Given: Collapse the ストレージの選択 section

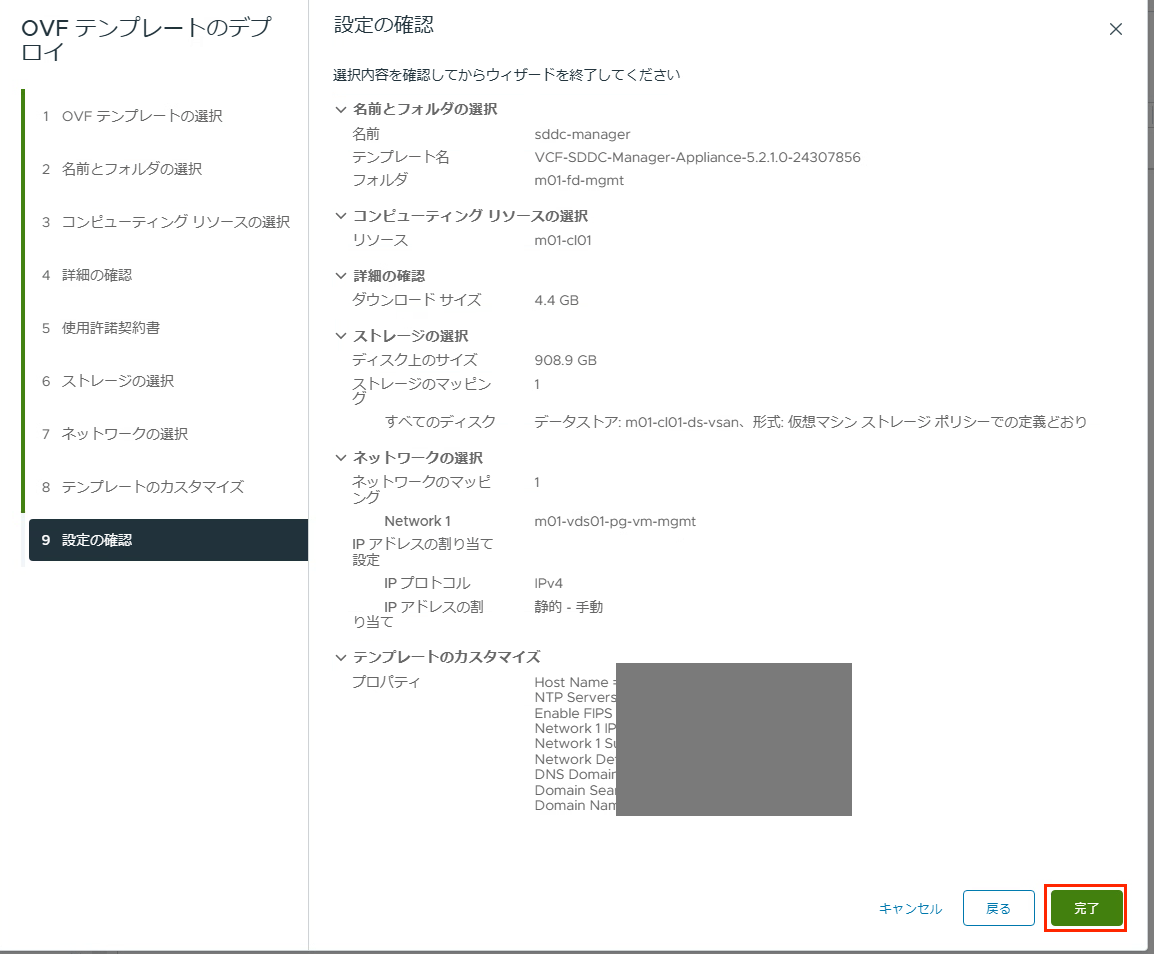Looking at the screenshot, I should [x=340, y=336].
